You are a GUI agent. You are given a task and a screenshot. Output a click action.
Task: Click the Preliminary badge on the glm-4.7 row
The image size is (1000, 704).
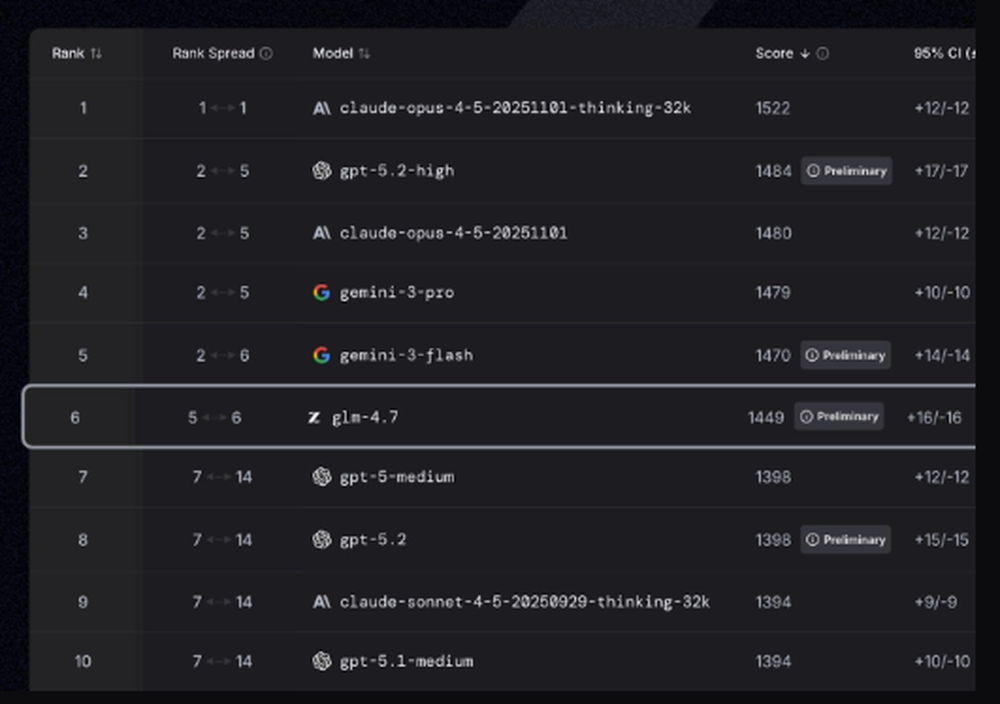click(839, 417)
